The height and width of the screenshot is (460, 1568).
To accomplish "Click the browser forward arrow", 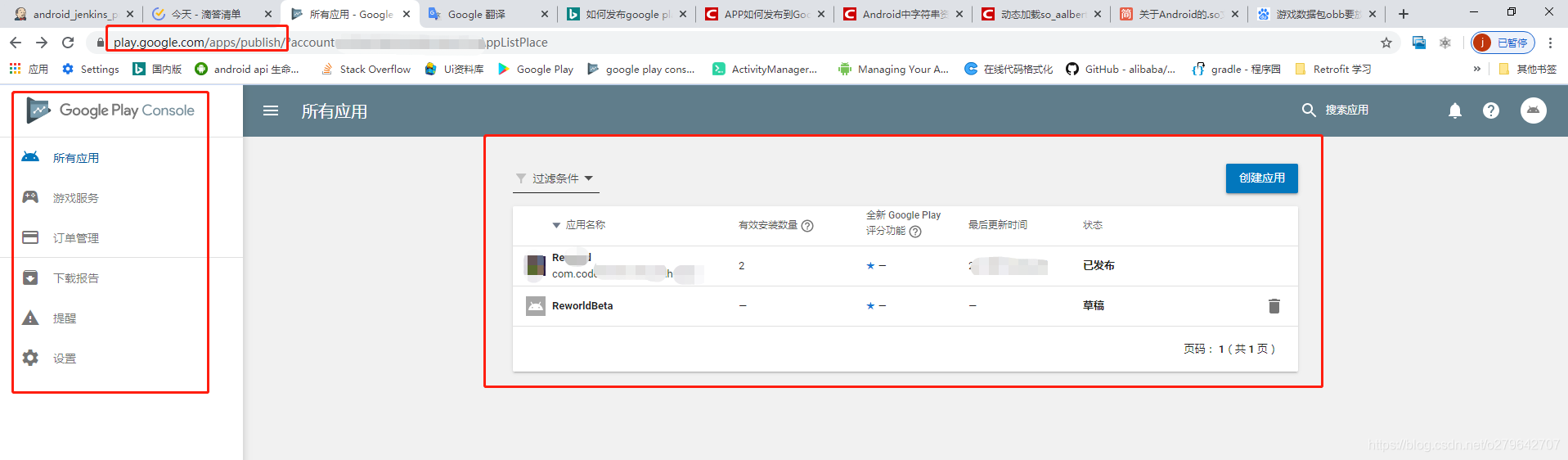I will click(x=42, y=43).
